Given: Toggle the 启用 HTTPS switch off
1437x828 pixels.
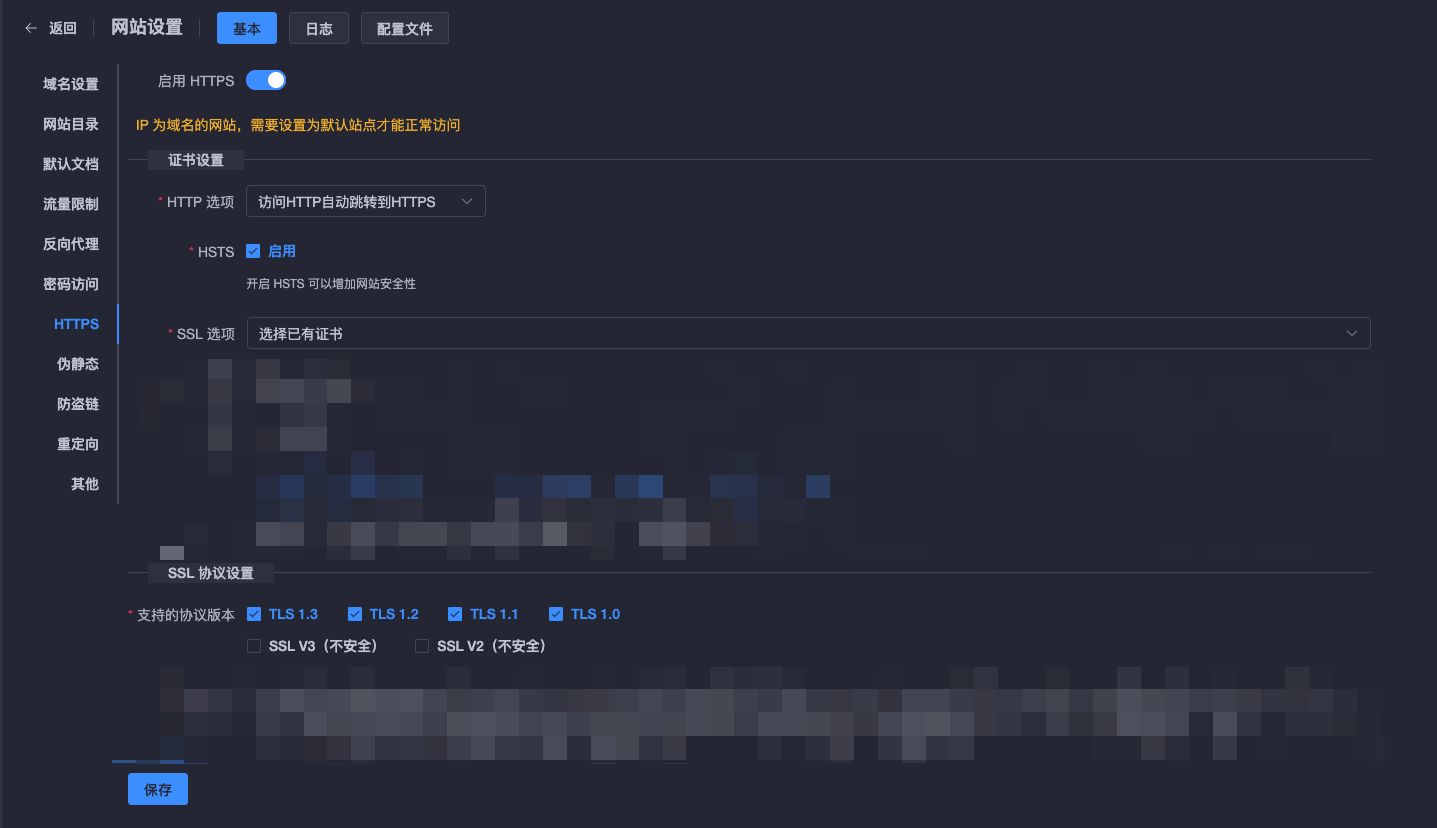Looking at the screenshot, I should click(266, 81).
